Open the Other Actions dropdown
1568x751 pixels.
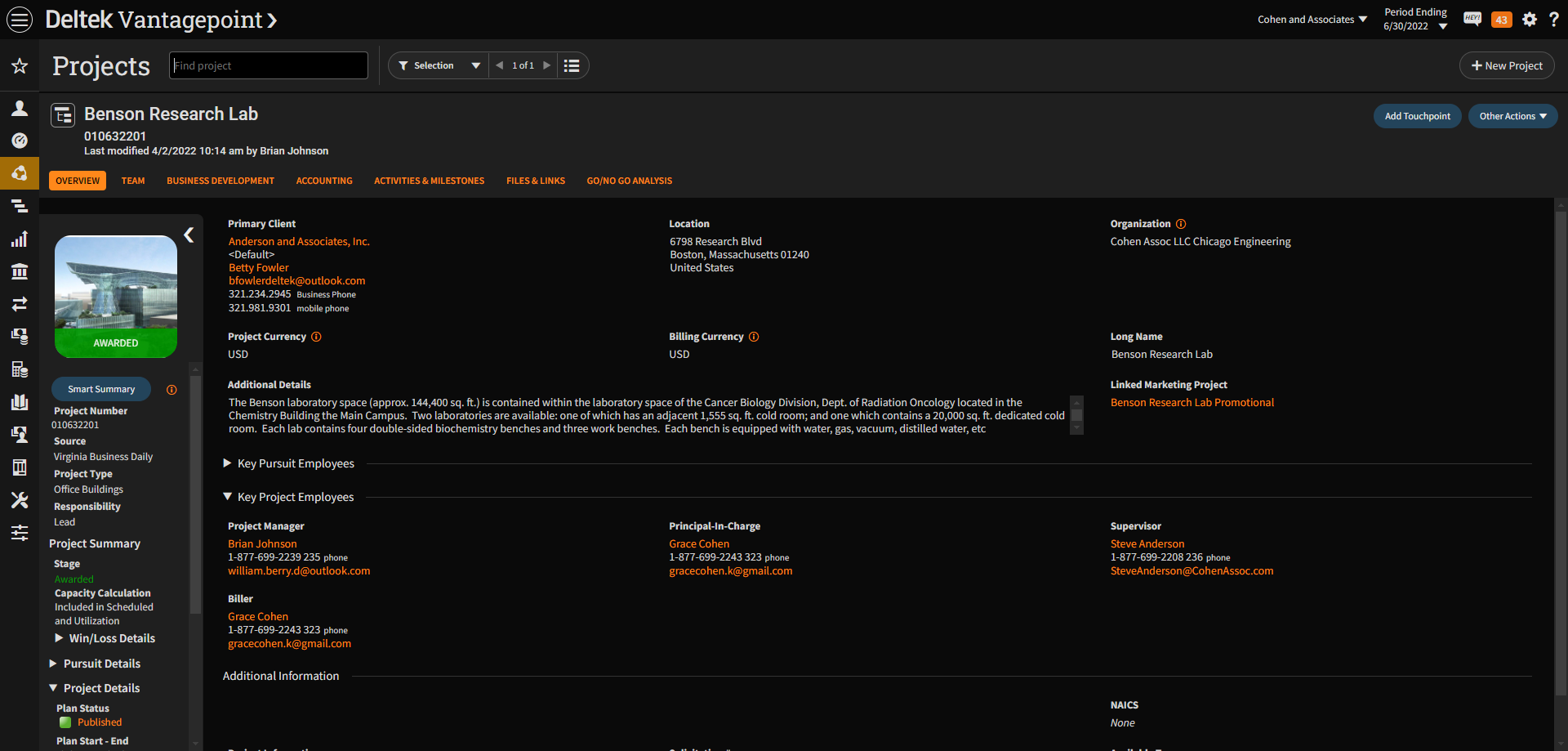[x=1512, y=116]
